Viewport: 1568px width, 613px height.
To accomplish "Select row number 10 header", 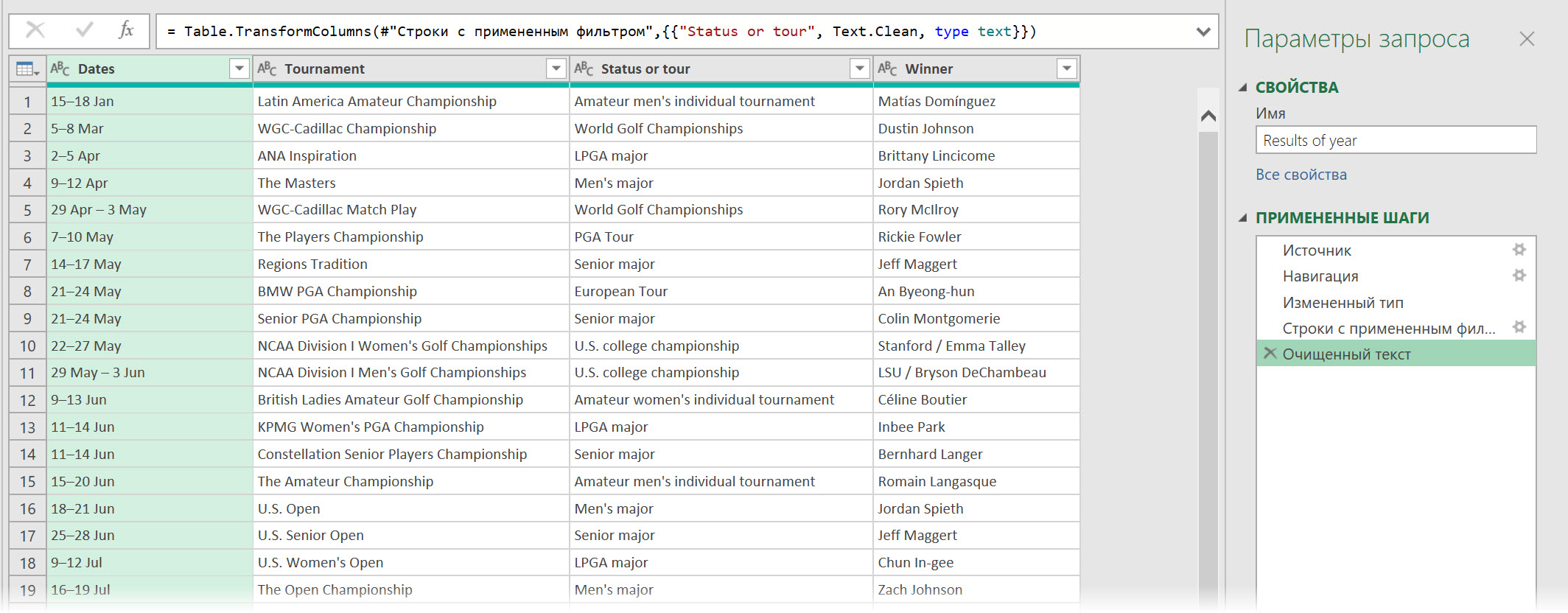I will click(27, 346).
